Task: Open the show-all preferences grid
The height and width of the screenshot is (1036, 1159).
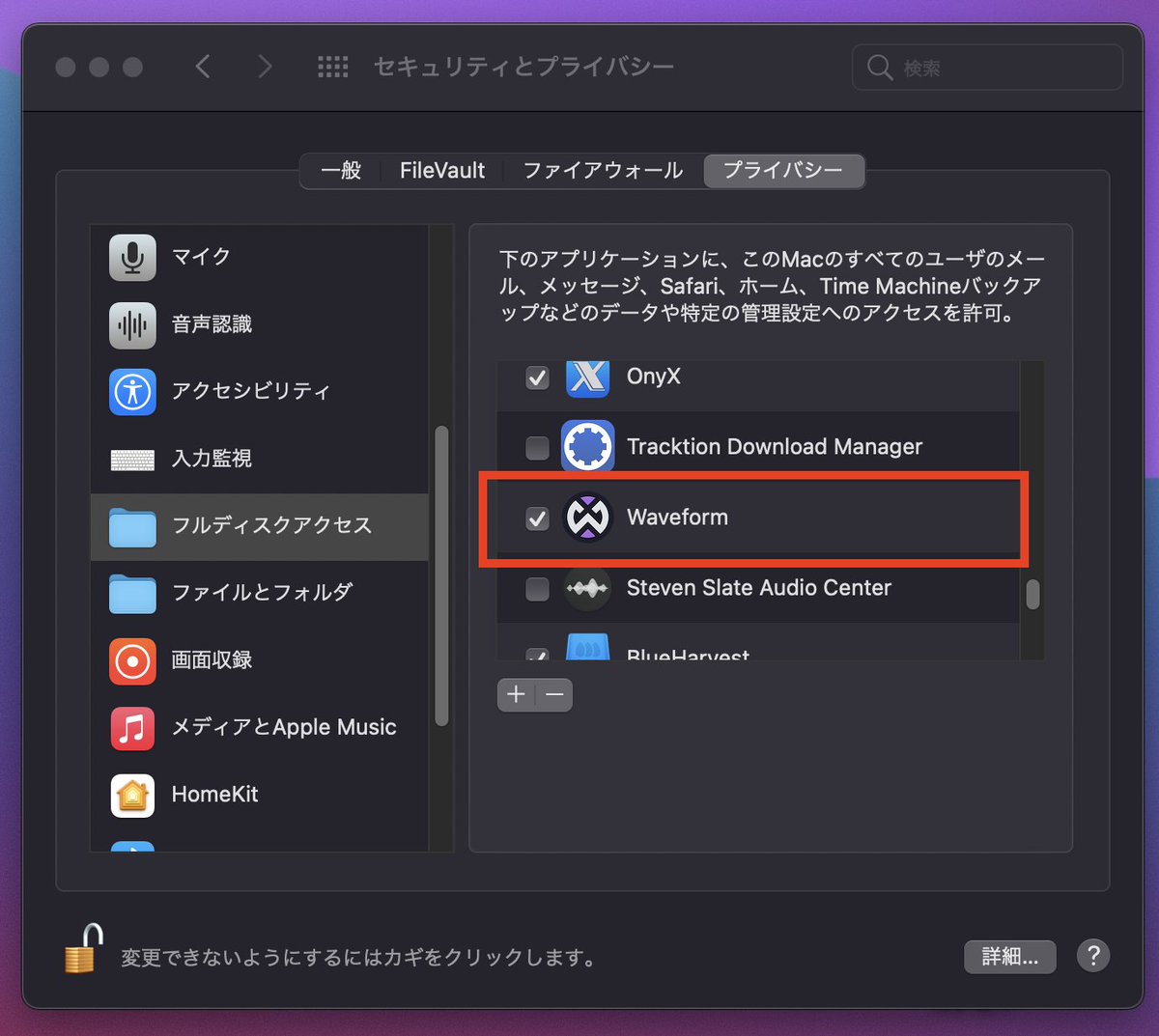Action: pos(332,67)
